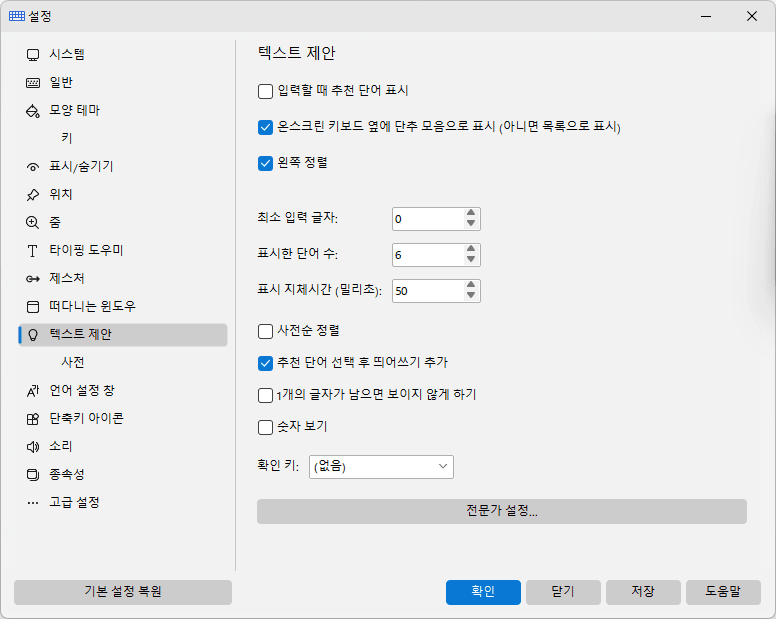Click the 단축키 아이콘 grid icon
Image resolution: width=776 pixels, height=619 pixels.
pos(33,419)
